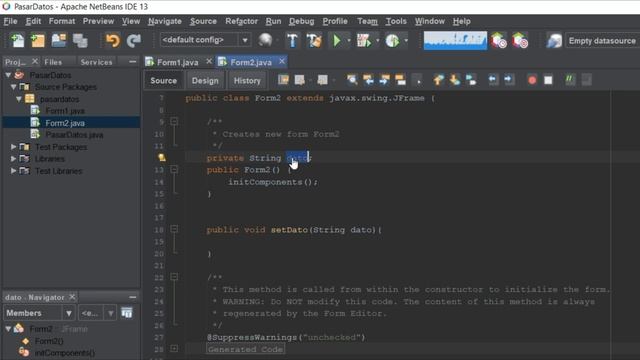The width and height of the screenshot is (640, 360).
Task: Click the memory usage bar to run garbage collection
Action: tap(455, 40)
